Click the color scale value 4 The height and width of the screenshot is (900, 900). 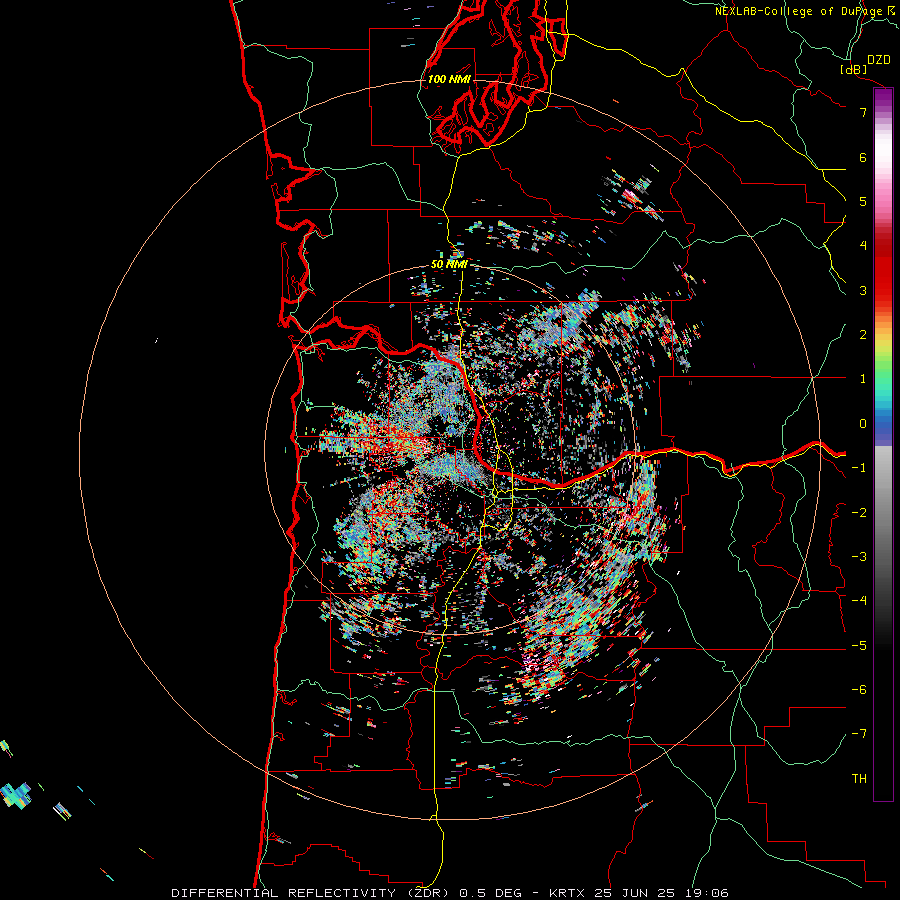click(863, 246)
